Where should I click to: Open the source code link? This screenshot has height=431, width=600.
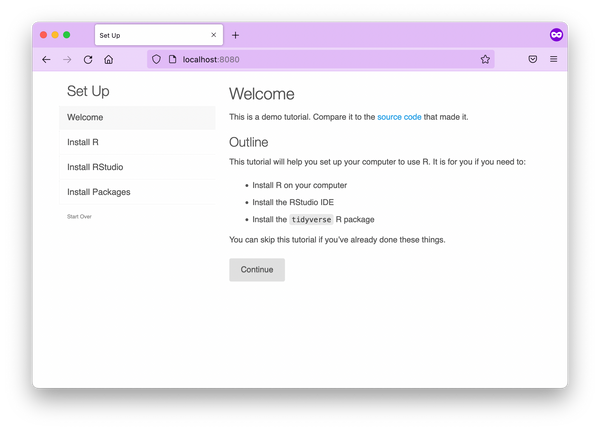point(399,117)
